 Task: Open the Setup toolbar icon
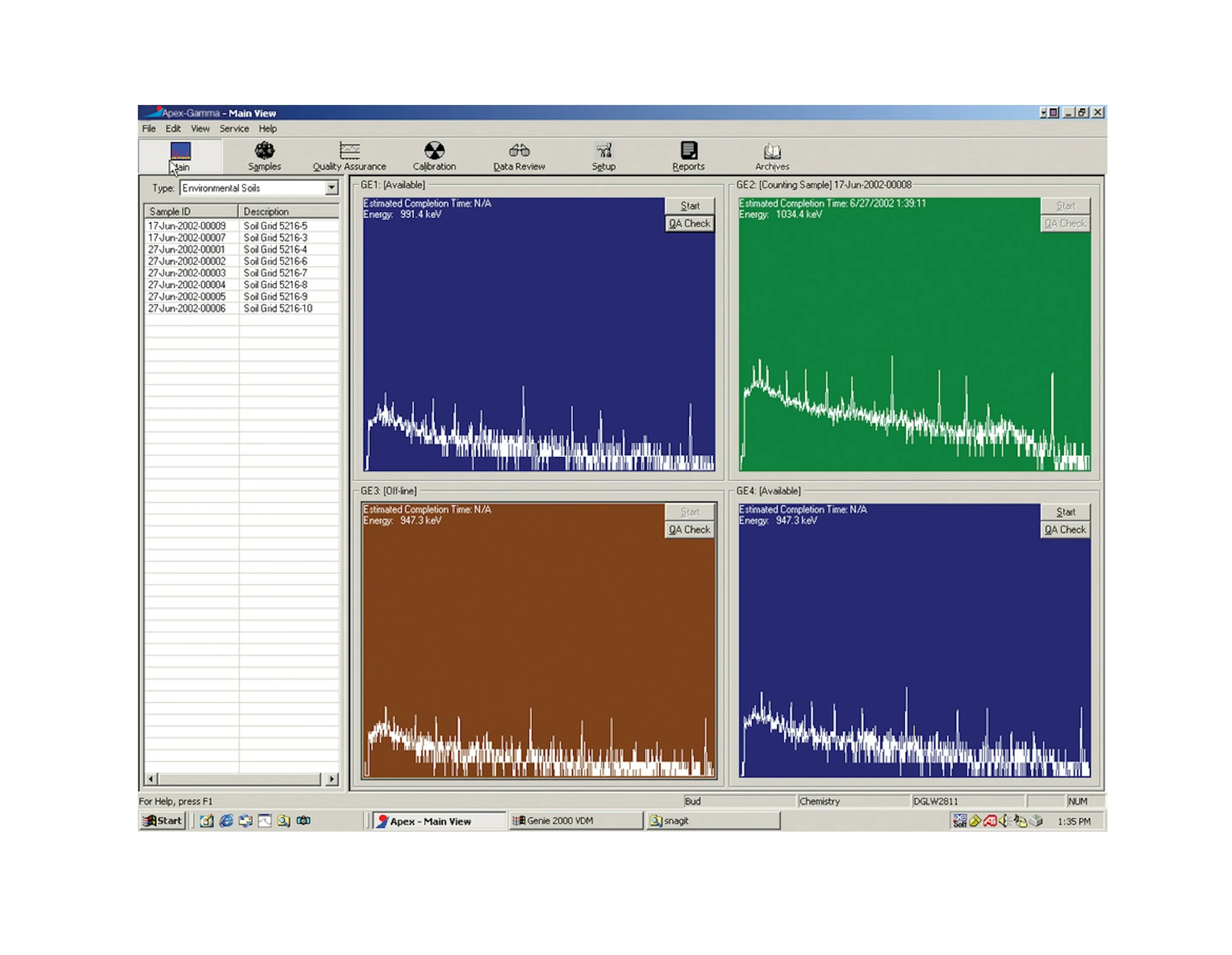coord(604,156)
